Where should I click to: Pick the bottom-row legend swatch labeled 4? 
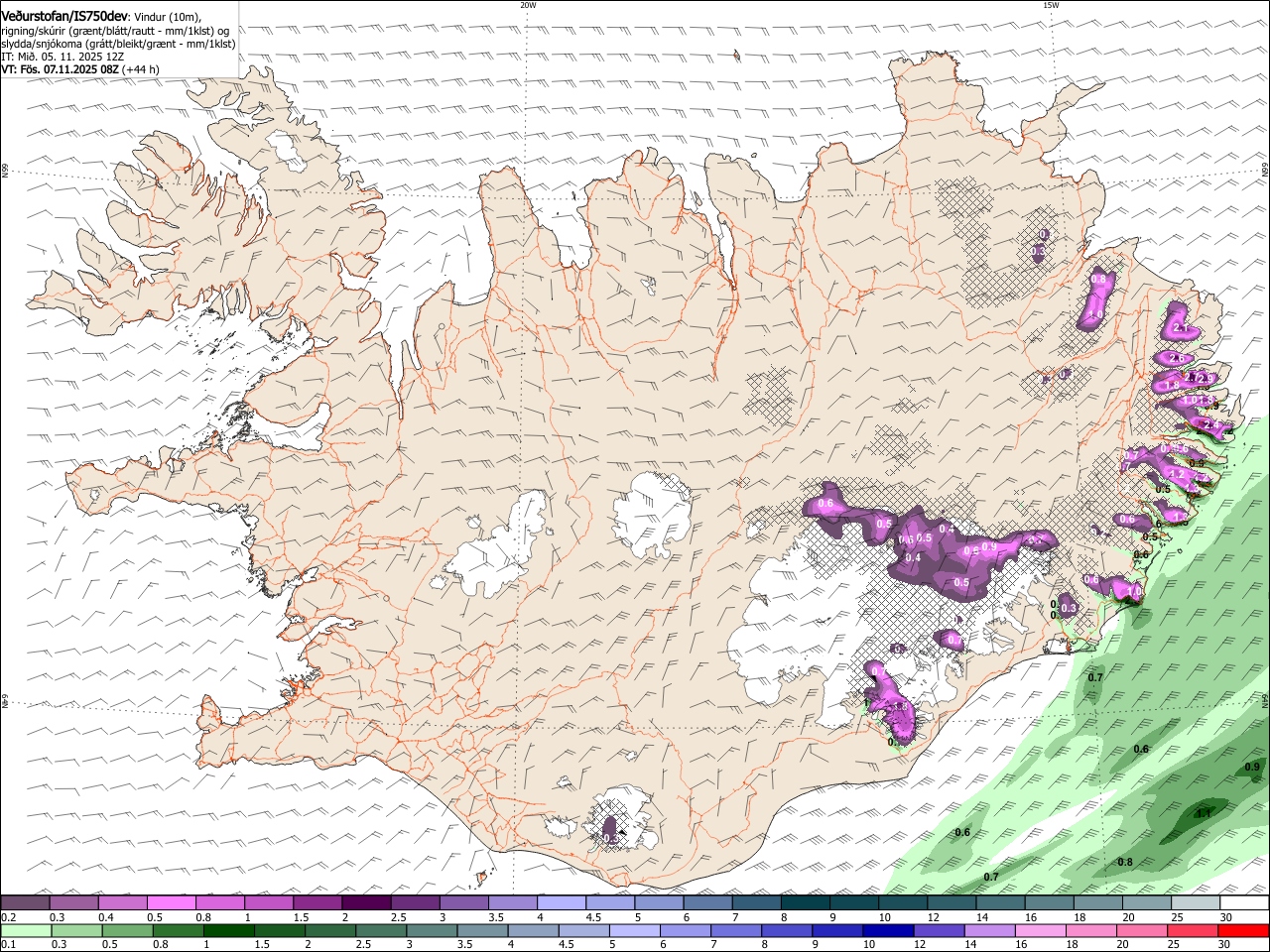(x=533, y=930)
